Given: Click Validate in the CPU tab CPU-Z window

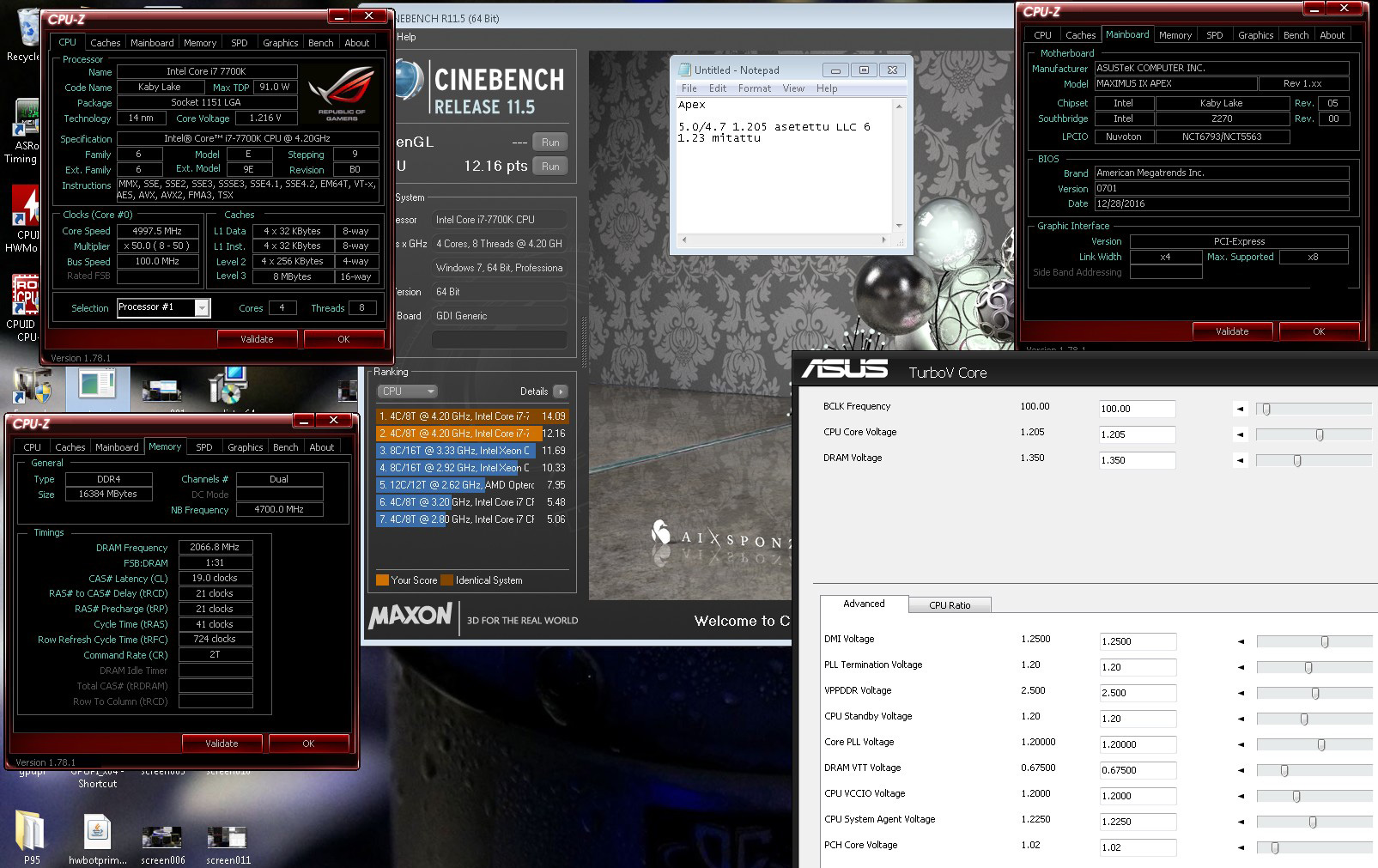Looking at the screenshot, I should [257, 339].
